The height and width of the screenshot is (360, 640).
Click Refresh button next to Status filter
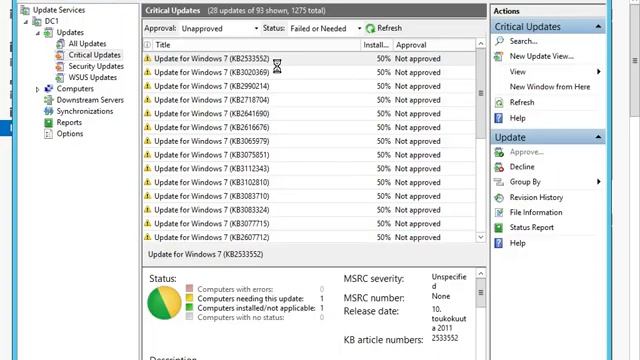click(384, 28)
